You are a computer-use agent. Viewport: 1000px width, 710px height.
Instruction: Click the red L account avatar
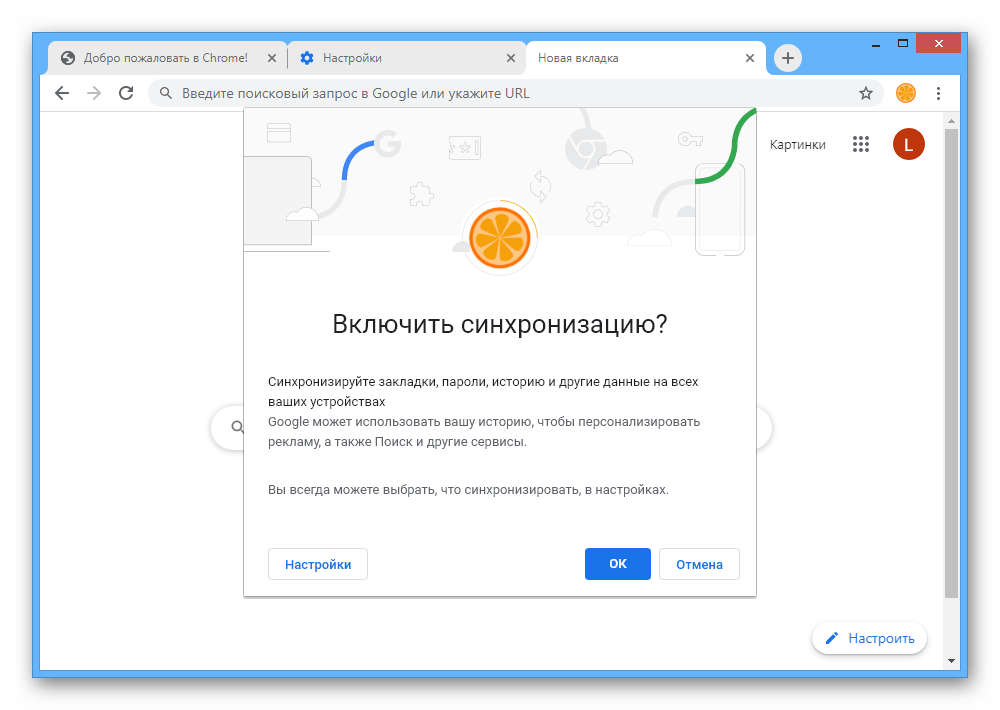click(x=908, y=144)
